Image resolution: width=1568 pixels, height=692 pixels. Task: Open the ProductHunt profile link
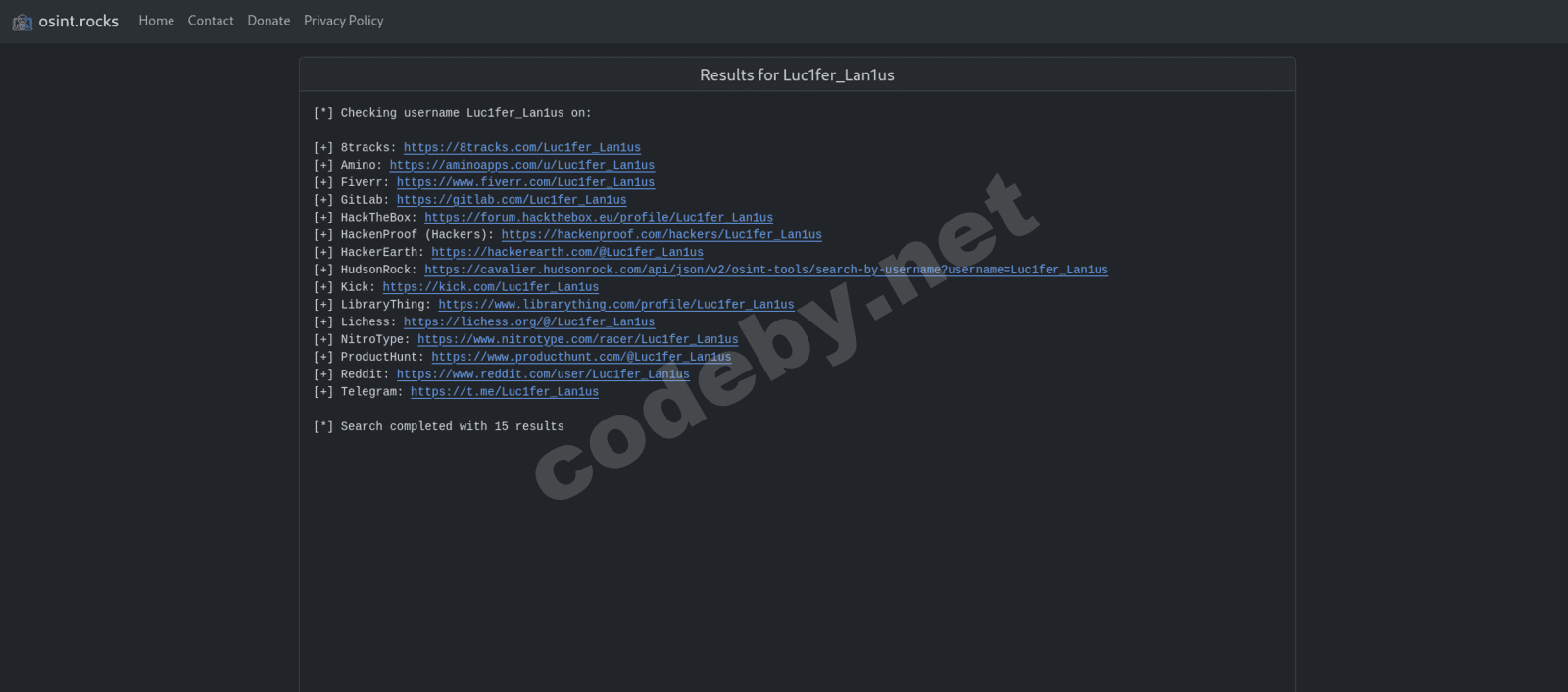pyautogui.click(x=581, y=357)
